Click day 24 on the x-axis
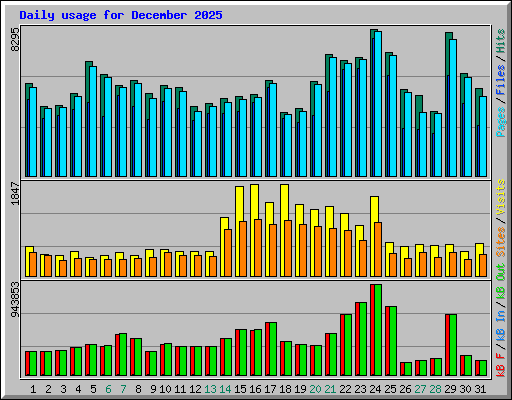Screen dimensions: 512x400 click(375, 389)
